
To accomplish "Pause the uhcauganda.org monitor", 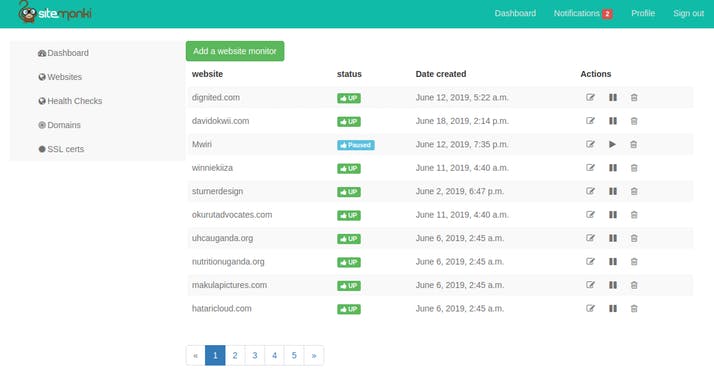I will coord(613,238).
